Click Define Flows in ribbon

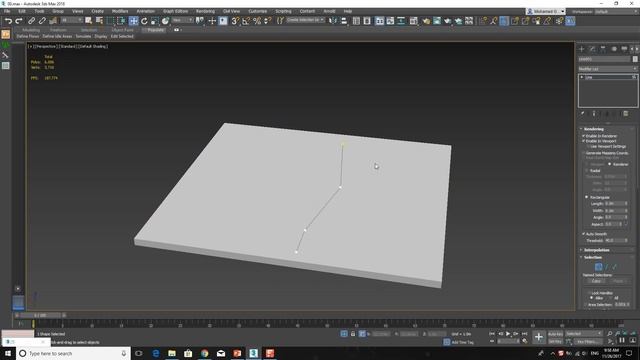(x=28, y=36)
